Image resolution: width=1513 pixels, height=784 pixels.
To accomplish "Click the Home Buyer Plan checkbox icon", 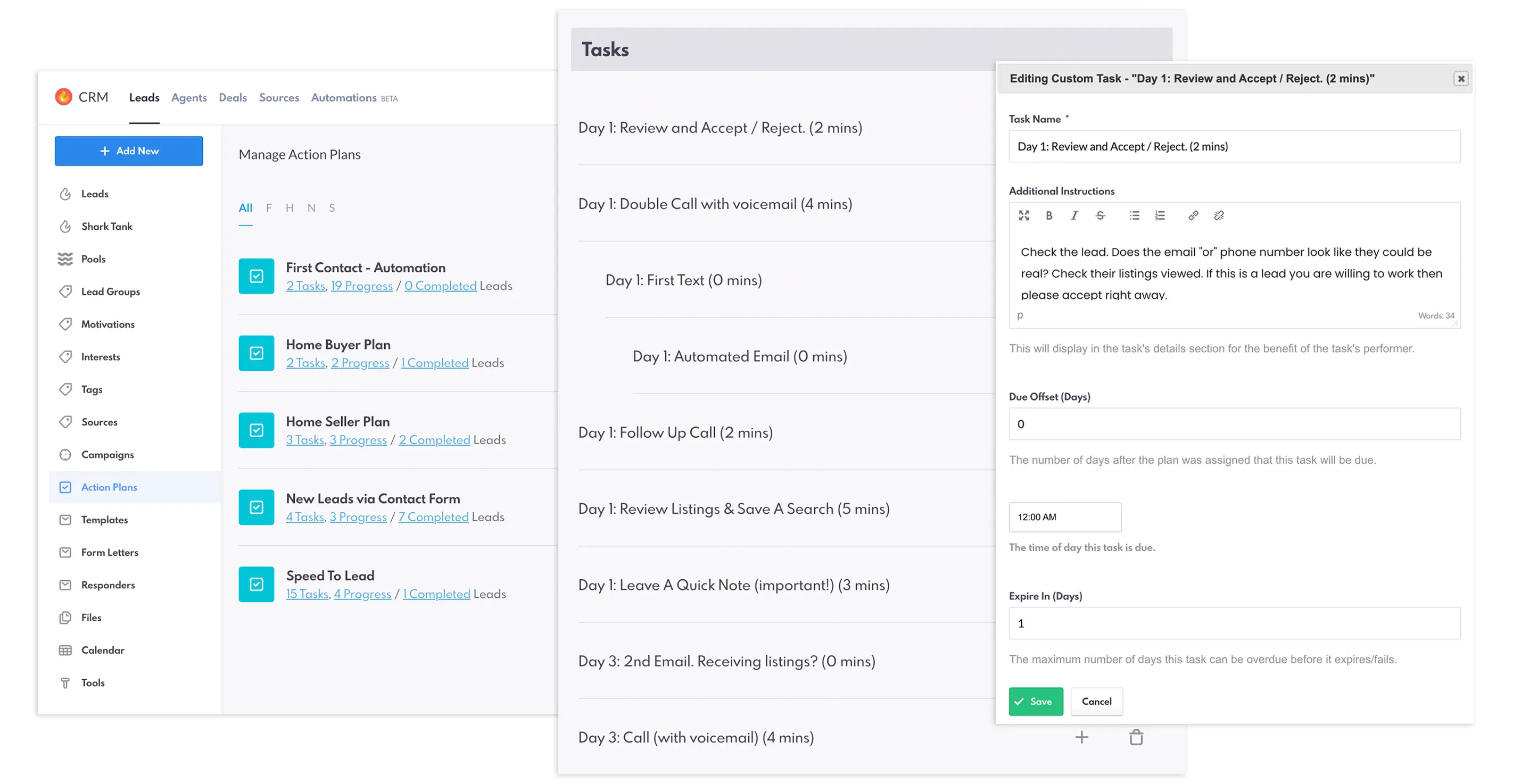I will pos(256,353).
